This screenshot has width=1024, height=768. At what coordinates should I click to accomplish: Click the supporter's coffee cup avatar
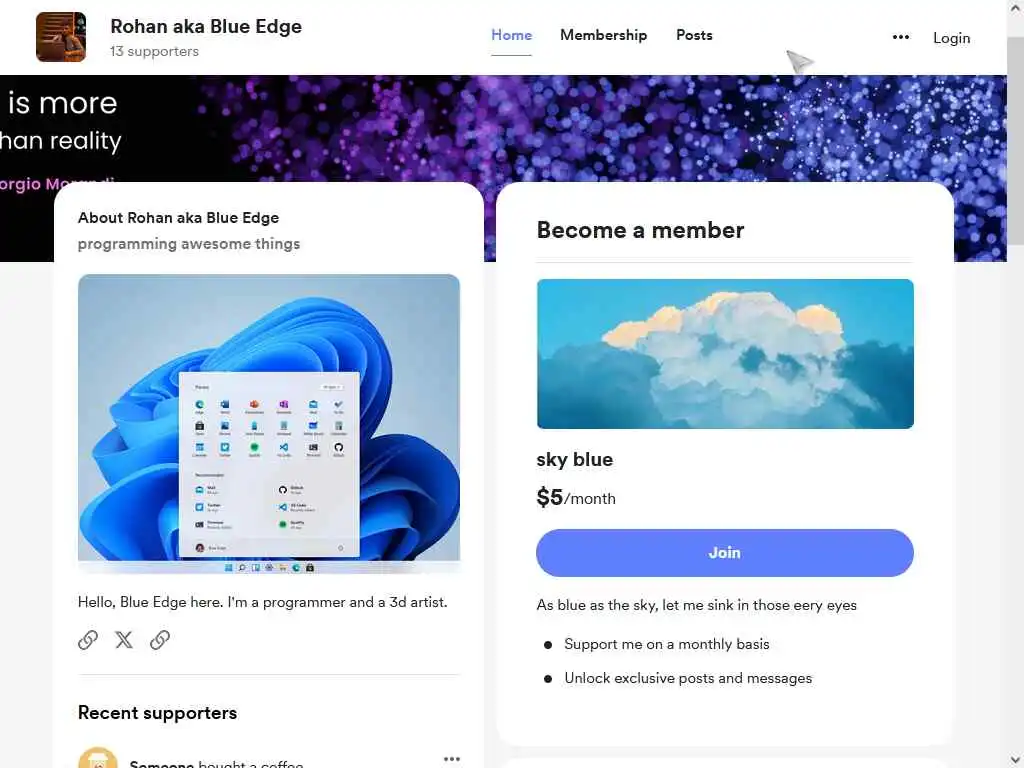pyautogui.click(x=98, y=759)
